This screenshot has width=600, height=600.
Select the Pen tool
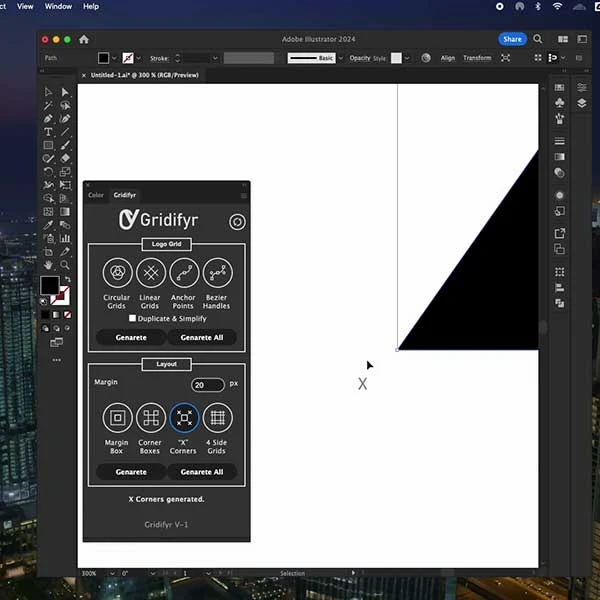[48, 119]
